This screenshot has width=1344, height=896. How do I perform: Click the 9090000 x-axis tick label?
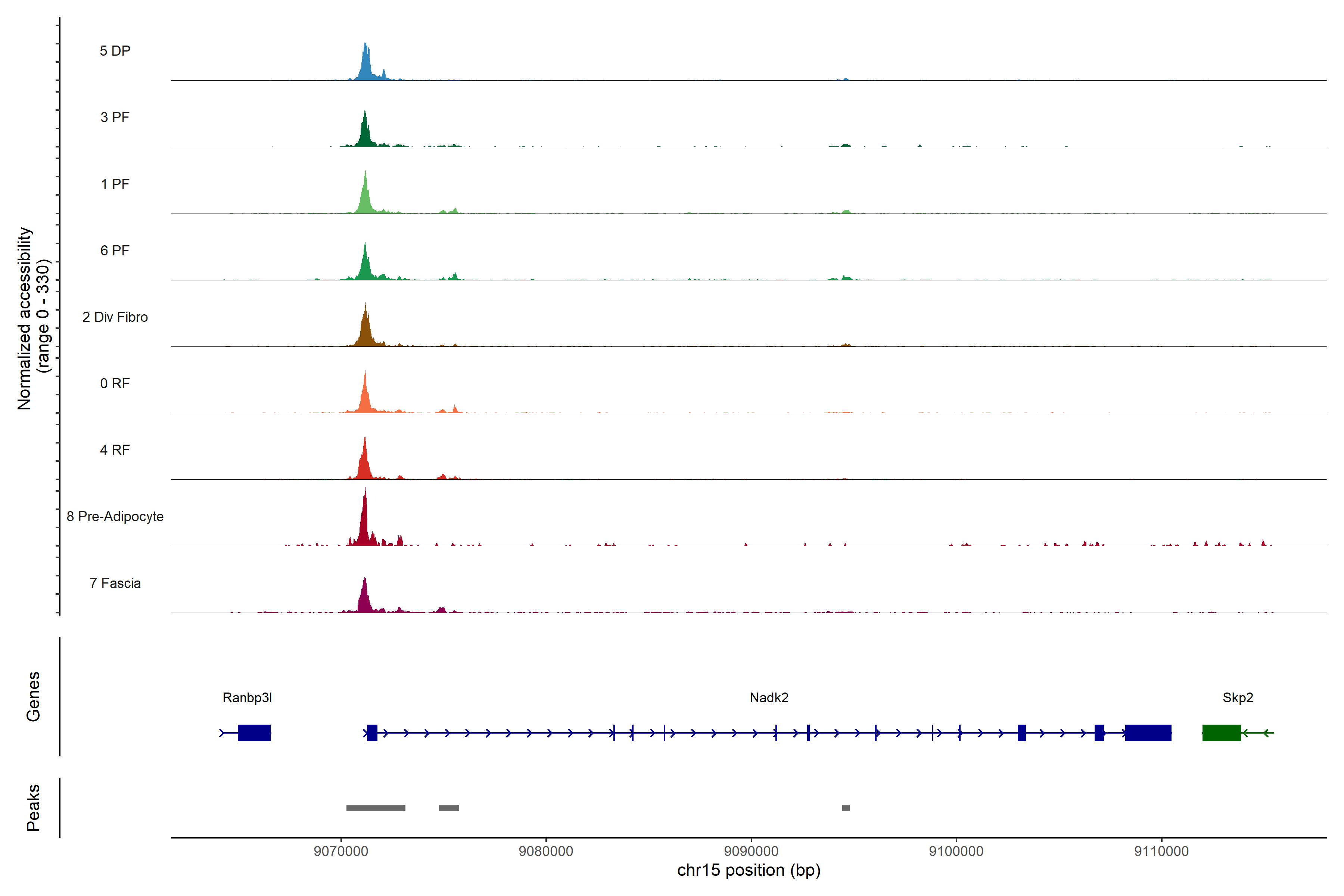(x=751, y=851)
